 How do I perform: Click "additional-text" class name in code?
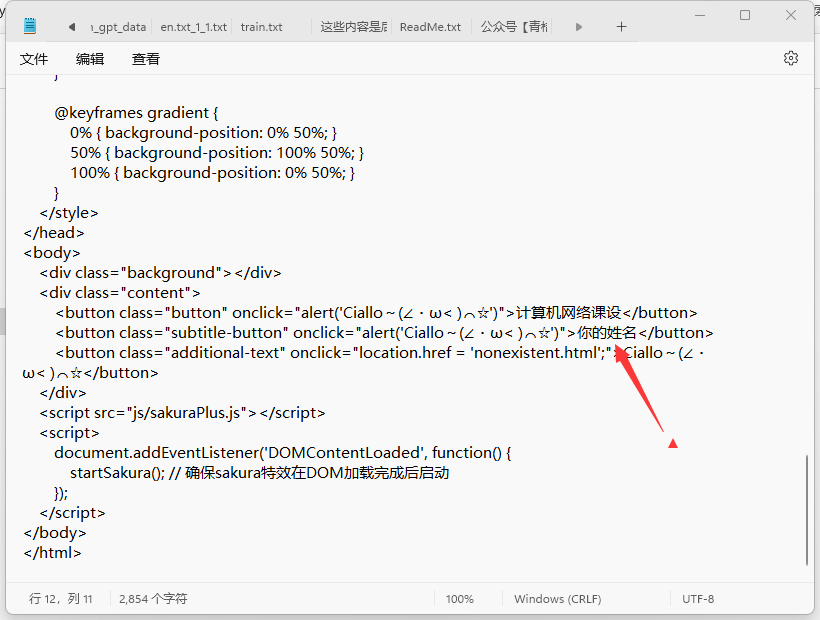click(225, 353)
